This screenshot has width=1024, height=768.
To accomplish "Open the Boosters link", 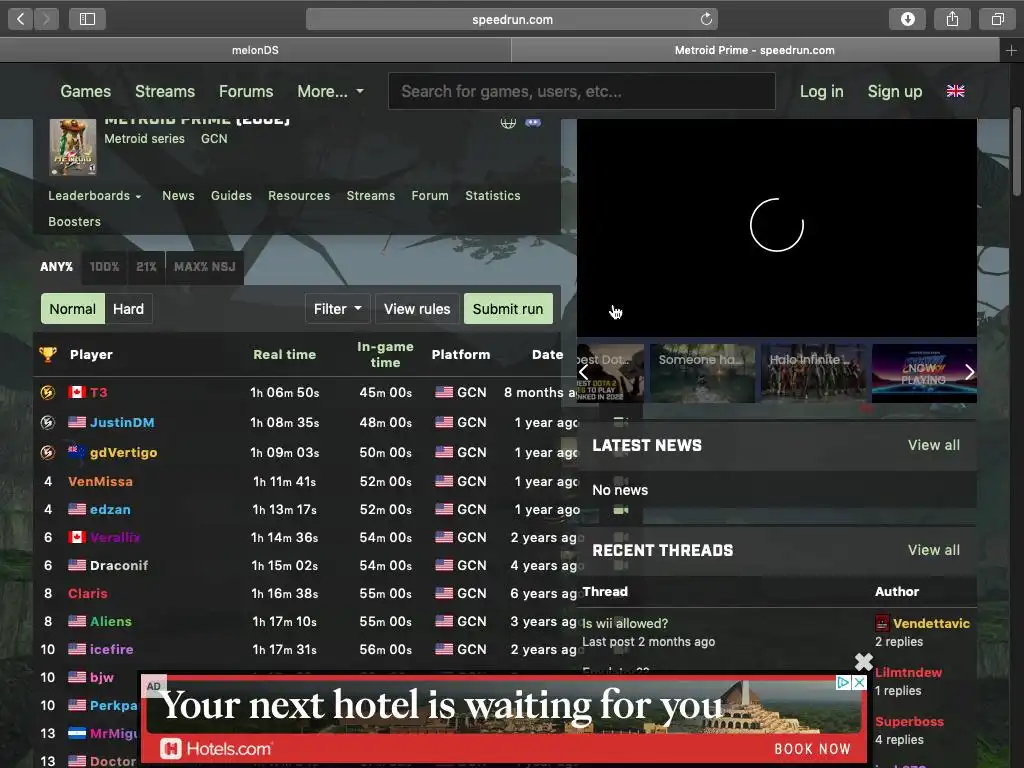I will (74, 222).
